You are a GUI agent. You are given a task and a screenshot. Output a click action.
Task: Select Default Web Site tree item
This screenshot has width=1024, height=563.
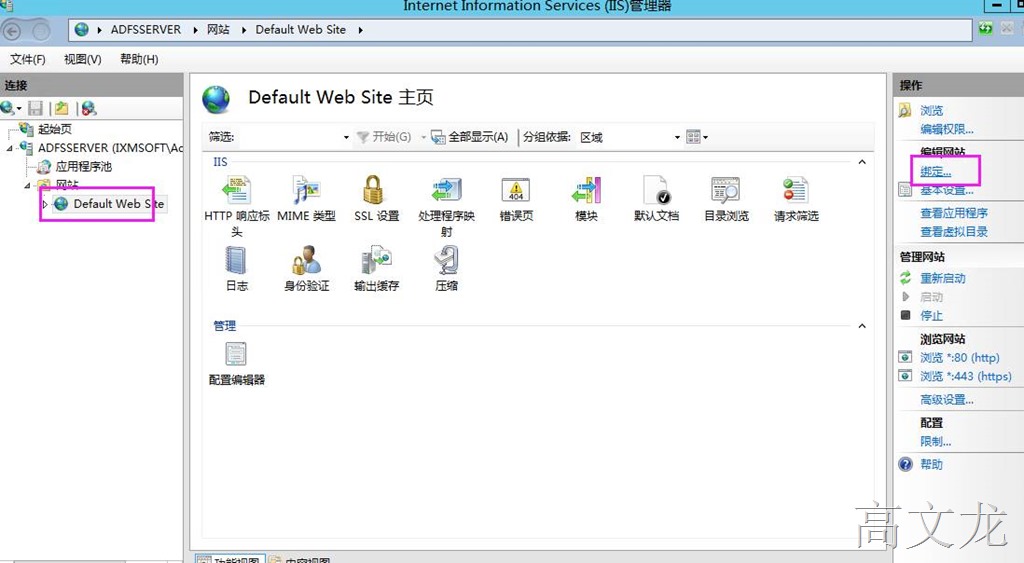point(118,204)
